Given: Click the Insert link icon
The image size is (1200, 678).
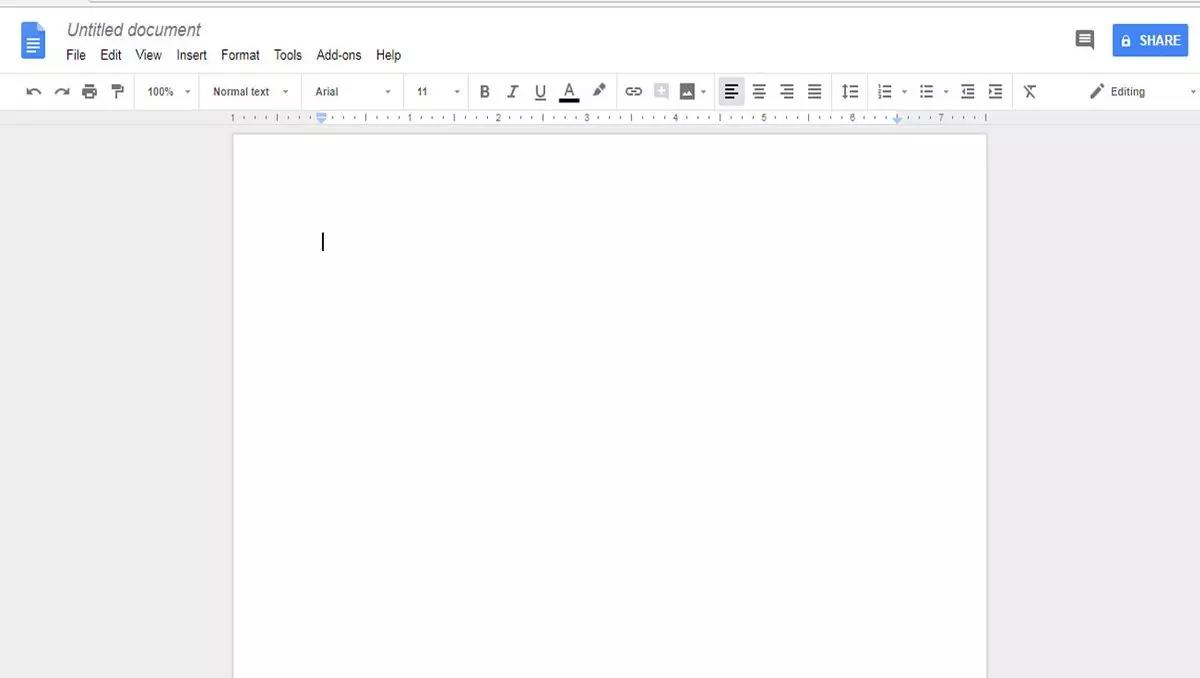Looking at the screenshot, I should point(633,91).
